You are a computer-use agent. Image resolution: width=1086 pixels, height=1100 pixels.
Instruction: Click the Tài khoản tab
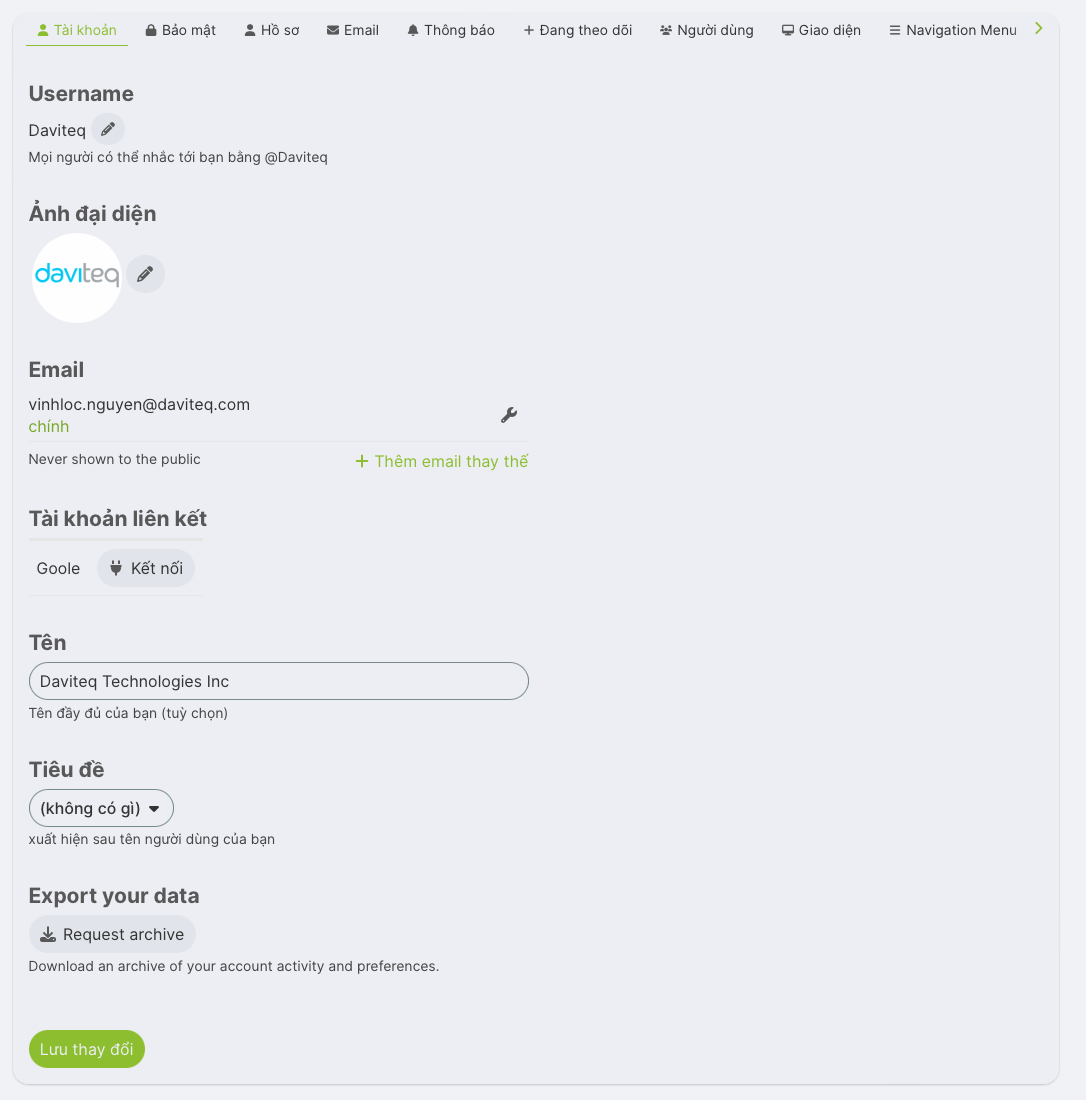tap(77, 30)
